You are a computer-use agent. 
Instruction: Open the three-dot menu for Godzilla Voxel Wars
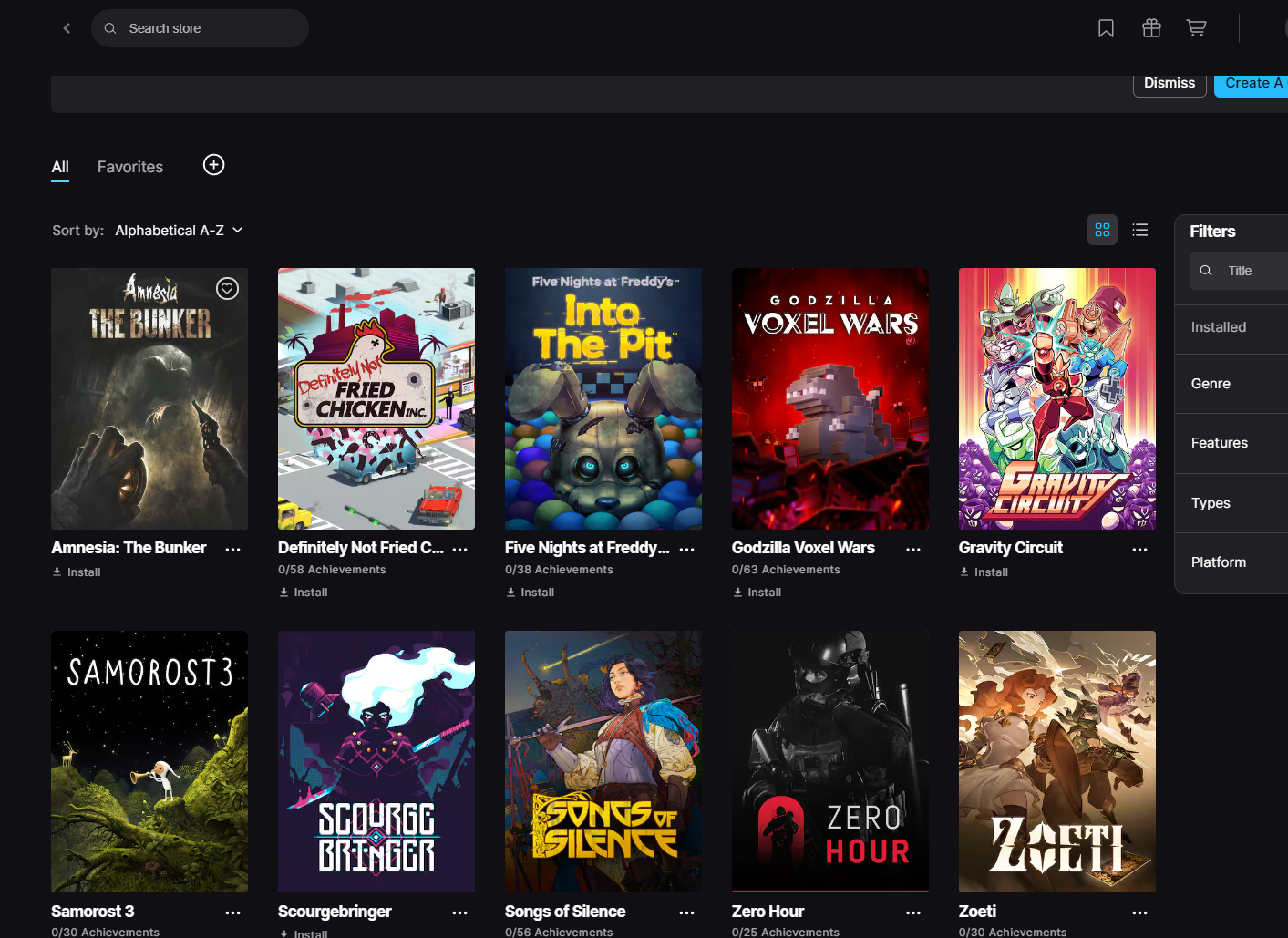coord(912,550)
